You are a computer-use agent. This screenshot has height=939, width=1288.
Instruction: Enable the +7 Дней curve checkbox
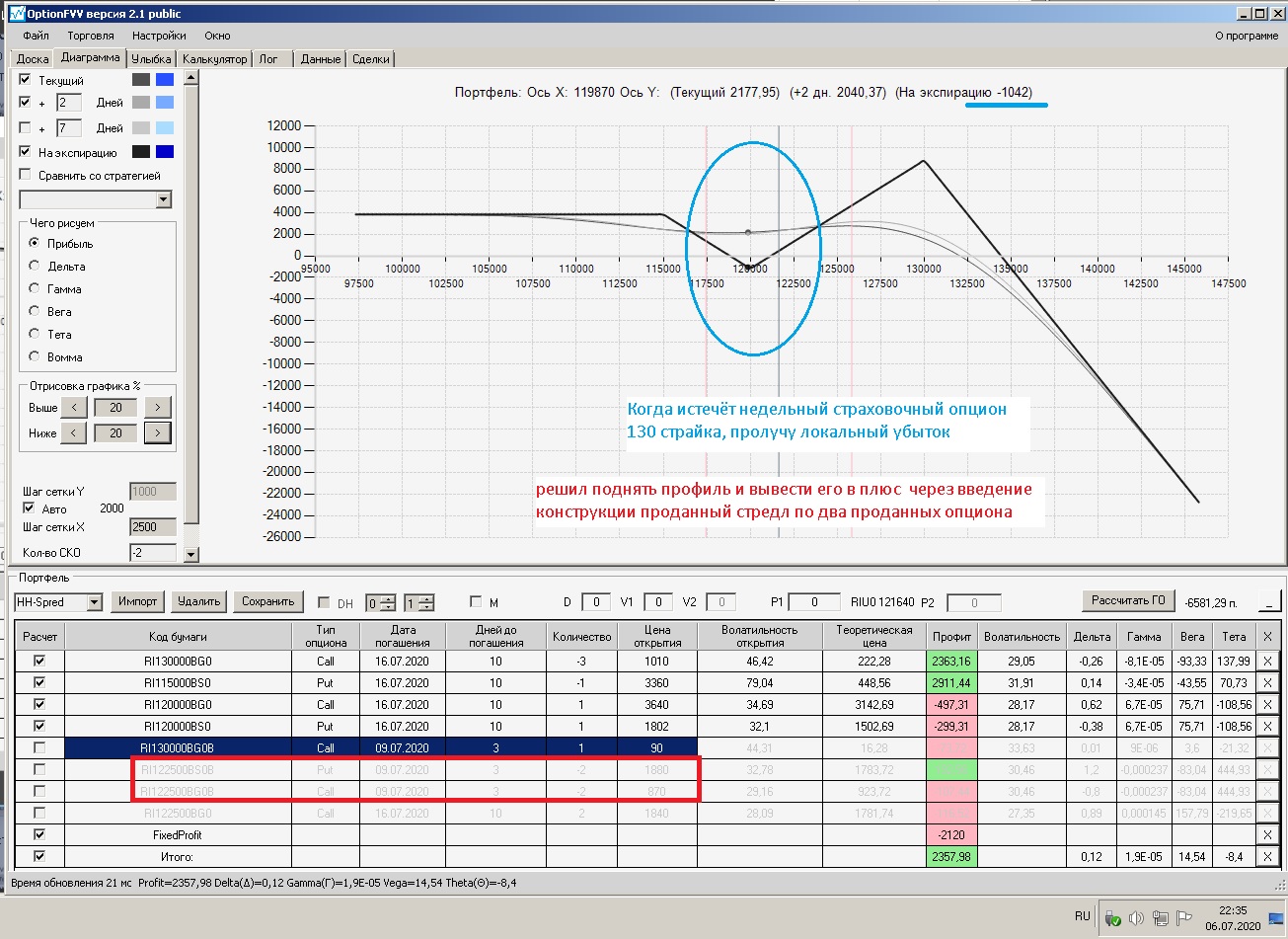pyautogui.click(x=26, y=128)
